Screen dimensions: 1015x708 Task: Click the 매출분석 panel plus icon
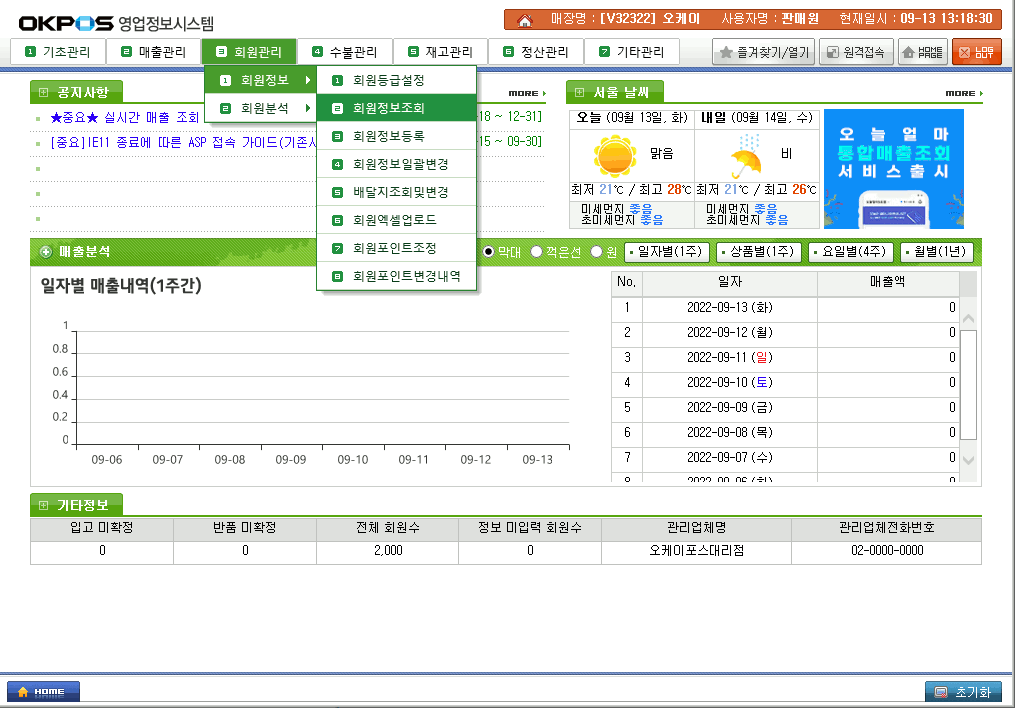[46, 252]
